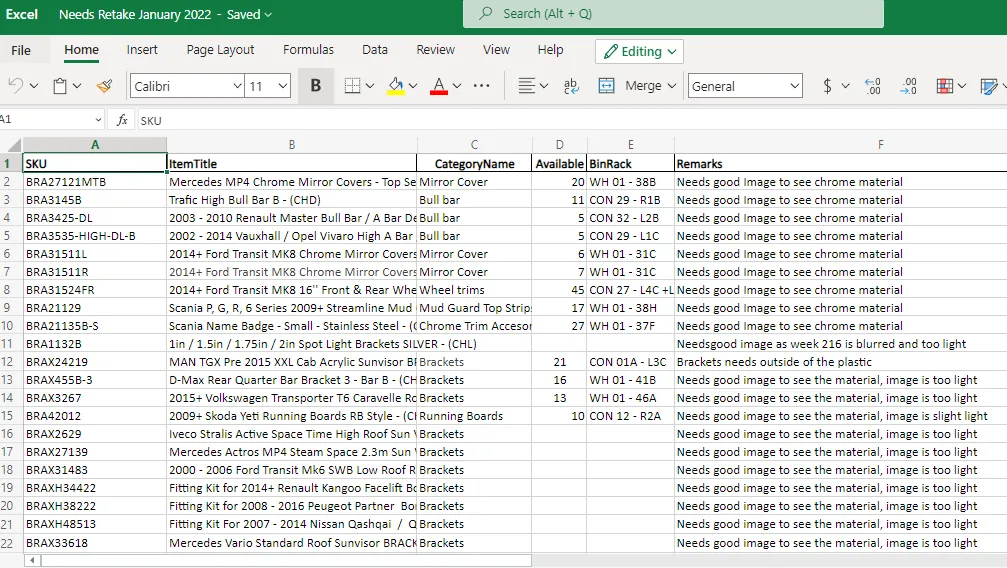Click the horizontal scrollbar left arrow

[x=33, y=561]
